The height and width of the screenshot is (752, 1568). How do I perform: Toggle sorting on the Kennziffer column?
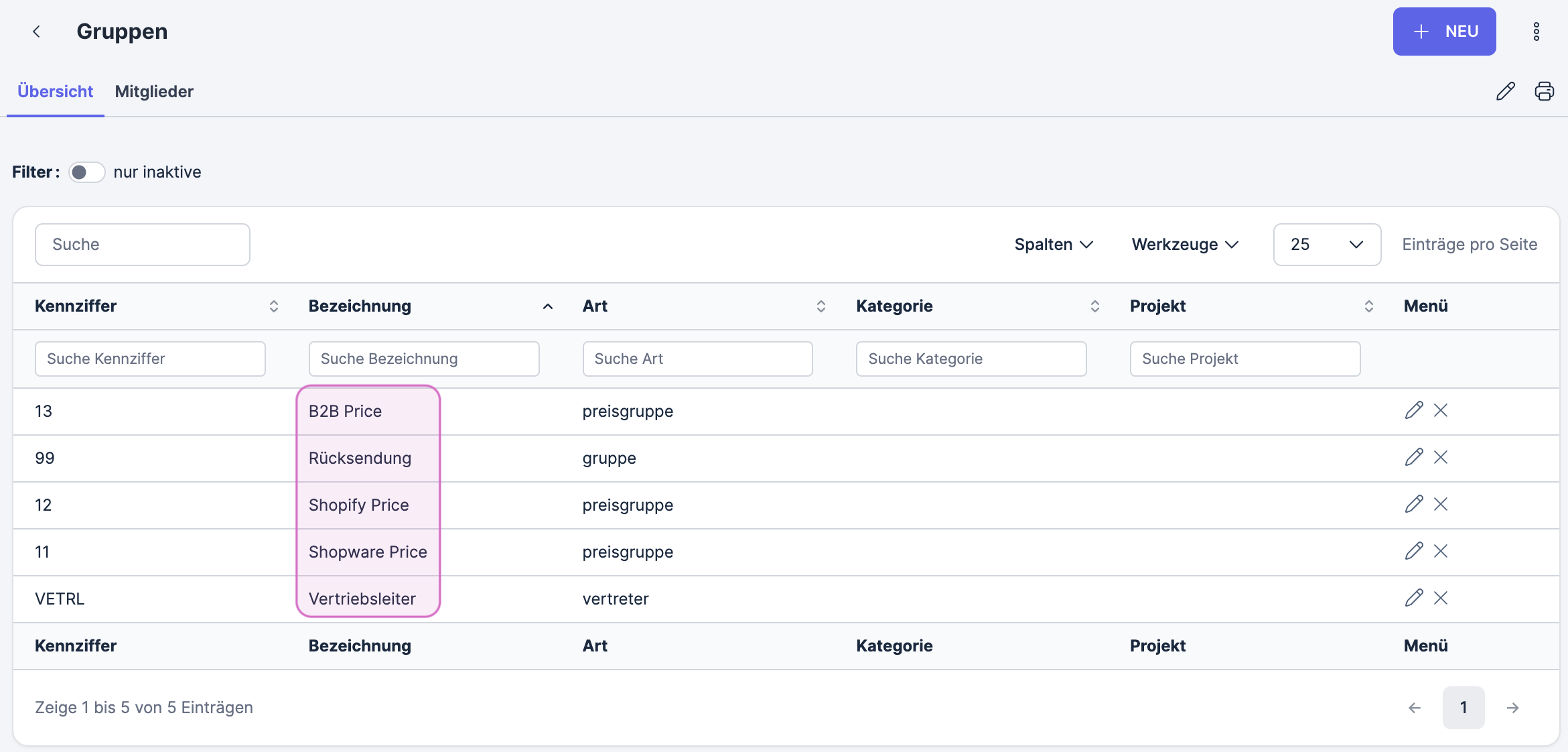274,306
